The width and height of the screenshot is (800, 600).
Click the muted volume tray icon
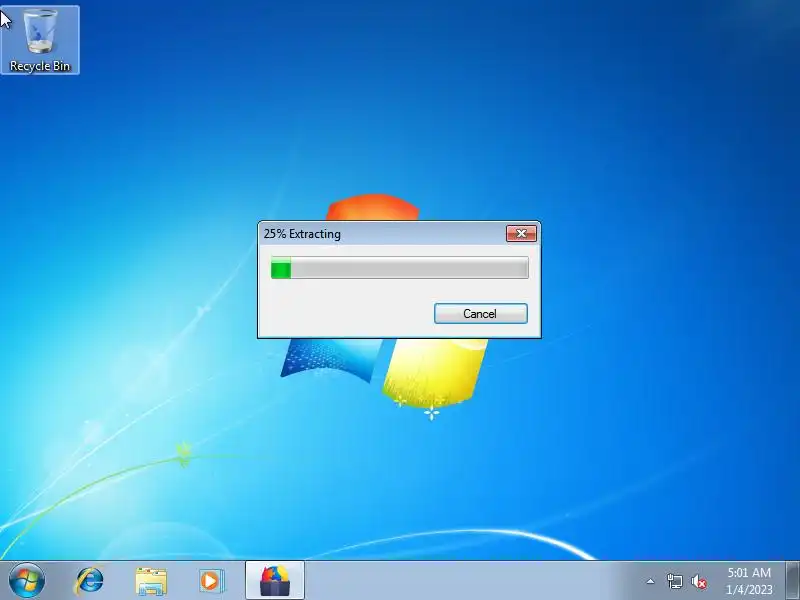699,581
